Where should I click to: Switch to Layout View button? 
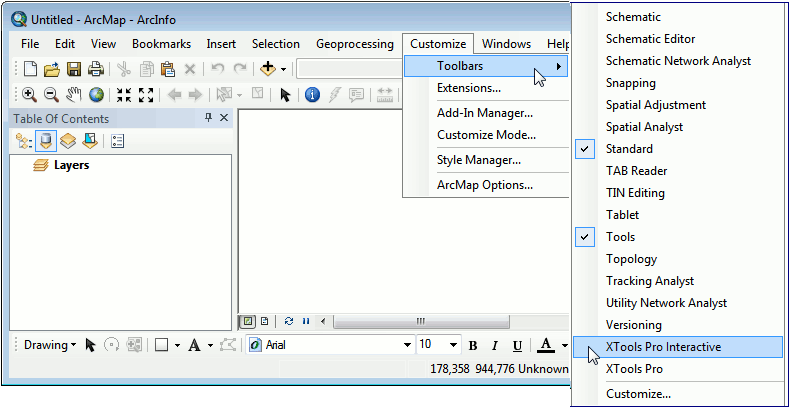265,321
